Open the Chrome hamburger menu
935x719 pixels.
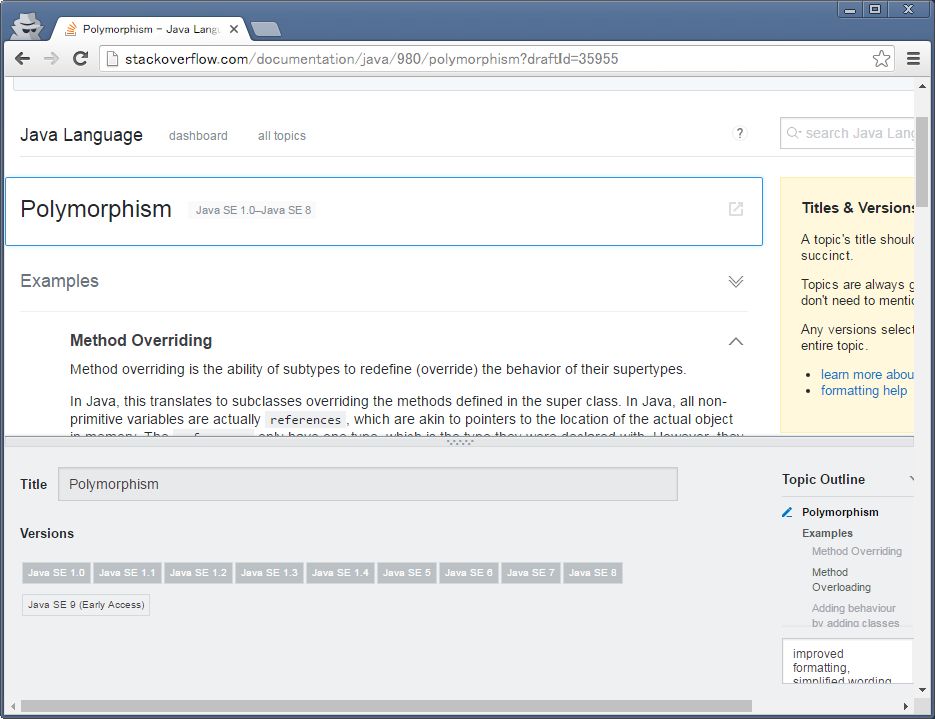(x=913, y=58)
